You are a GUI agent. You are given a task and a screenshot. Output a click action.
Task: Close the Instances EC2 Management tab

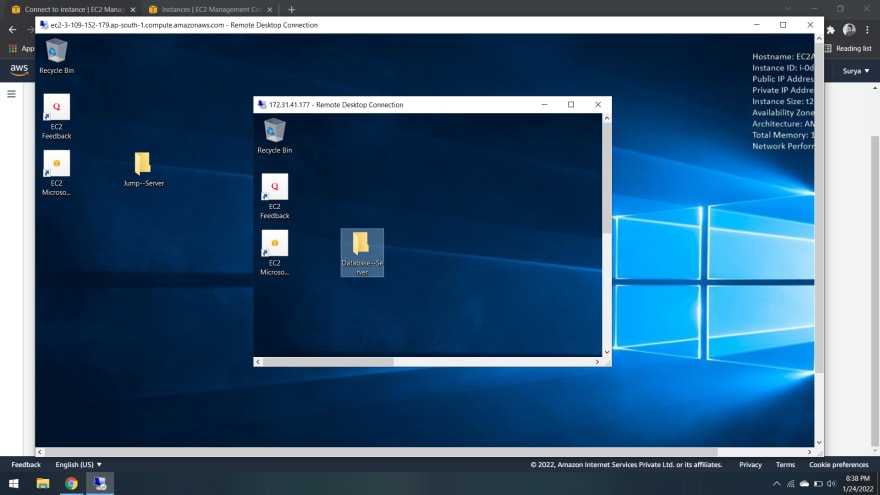(270, 10)
